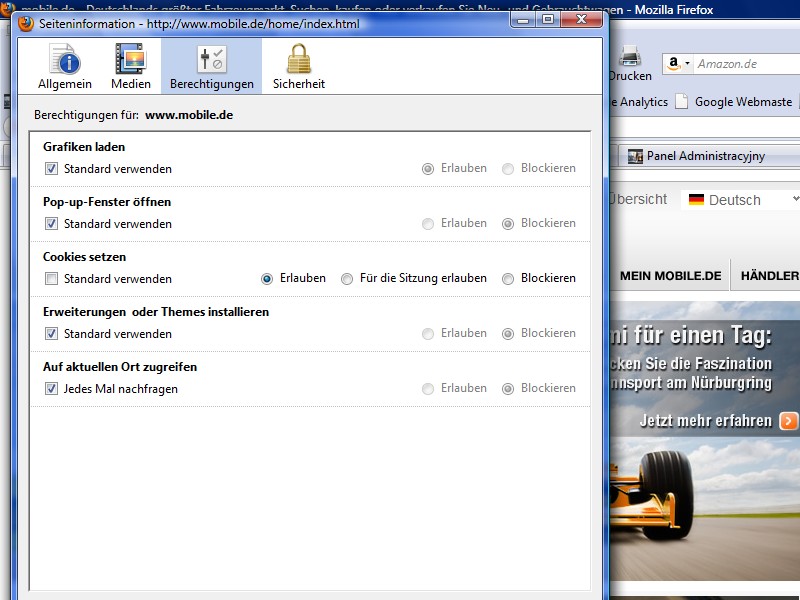Click the www.mobile.de hostname text
800x600 pixels.
point(189,115)
